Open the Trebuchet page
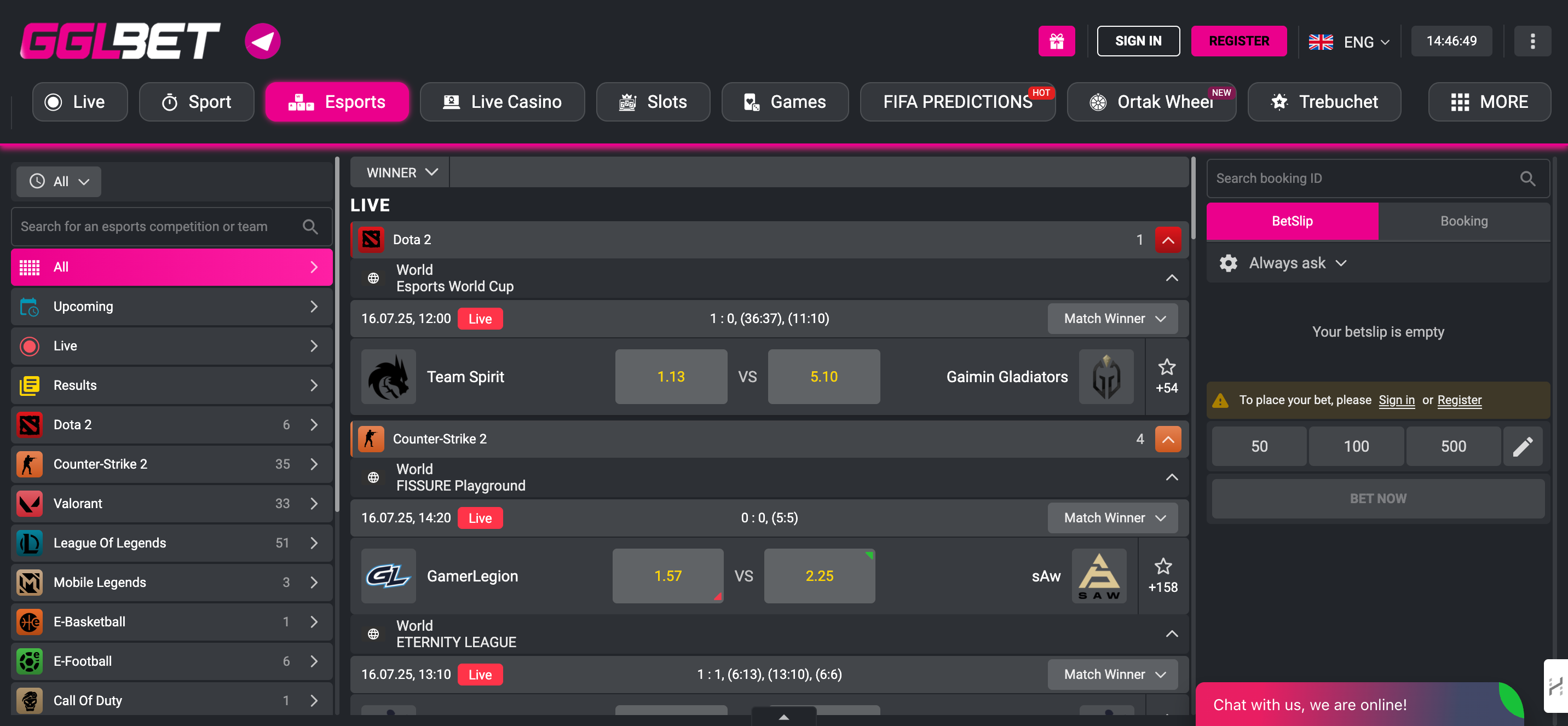Screen dimensions: 1568x726 click(1324, 102)
